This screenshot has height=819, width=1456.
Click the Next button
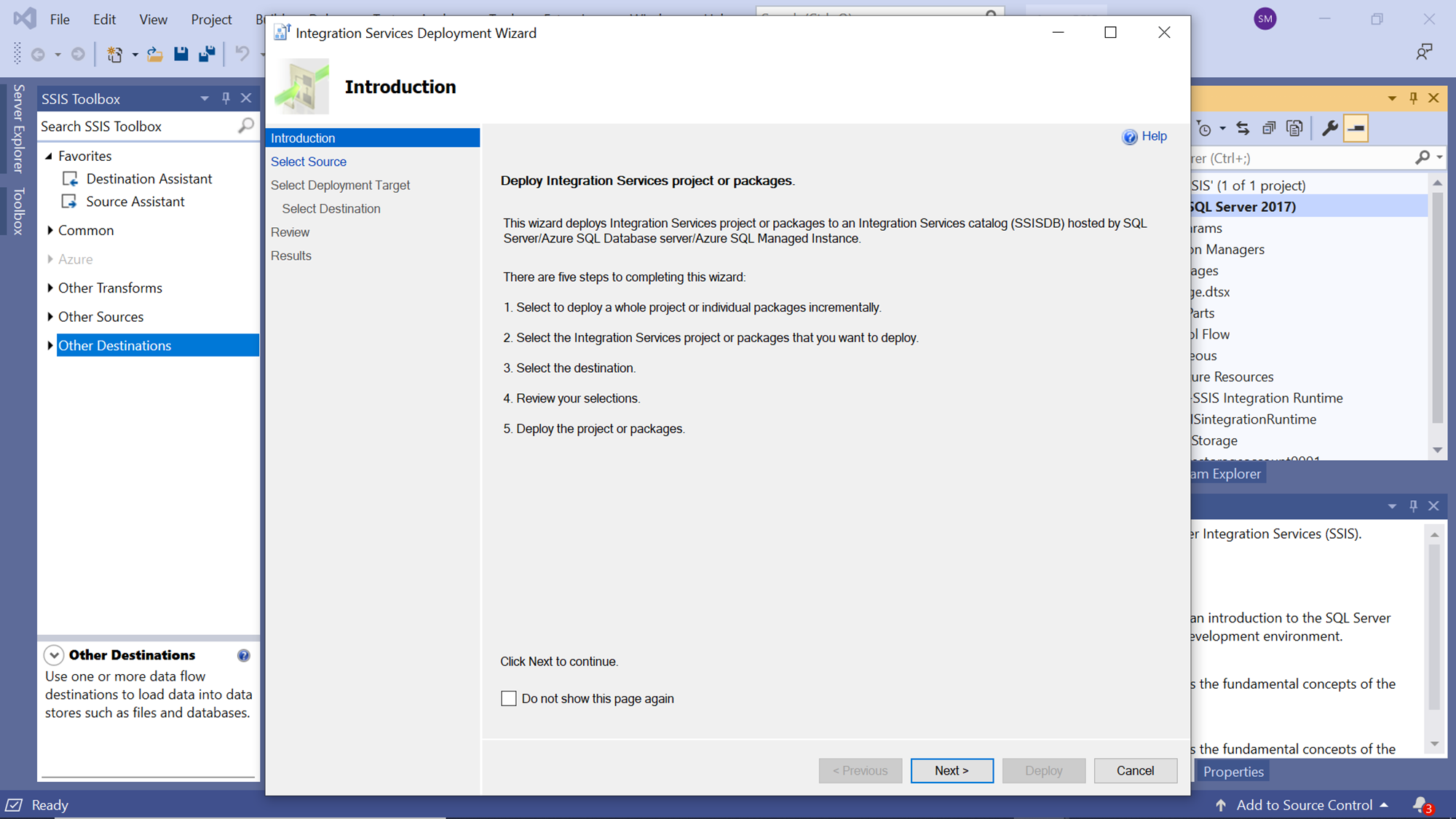(x=951, y=770)
